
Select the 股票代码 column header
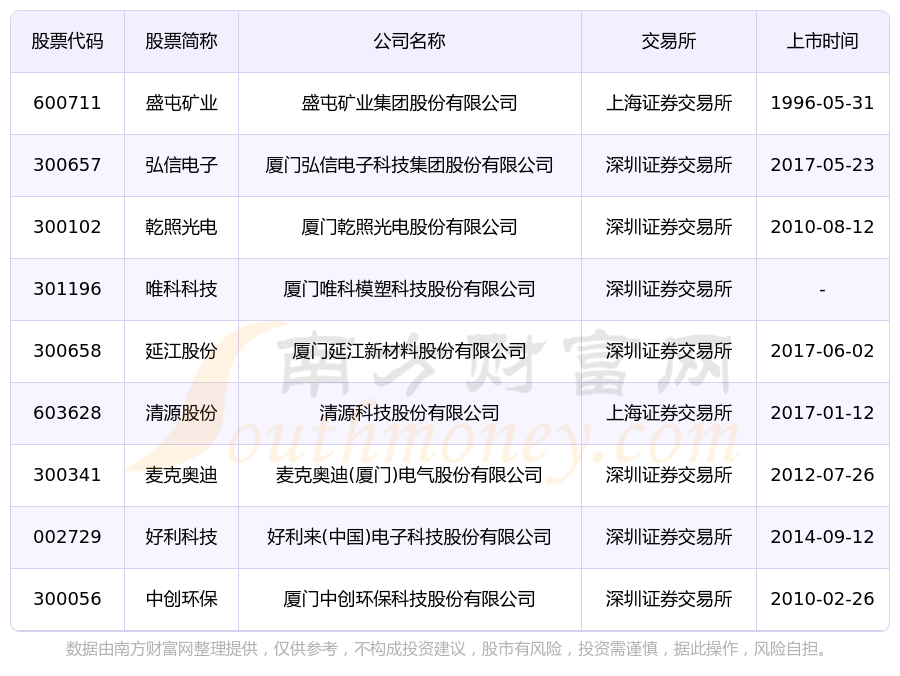click(67, 41)
